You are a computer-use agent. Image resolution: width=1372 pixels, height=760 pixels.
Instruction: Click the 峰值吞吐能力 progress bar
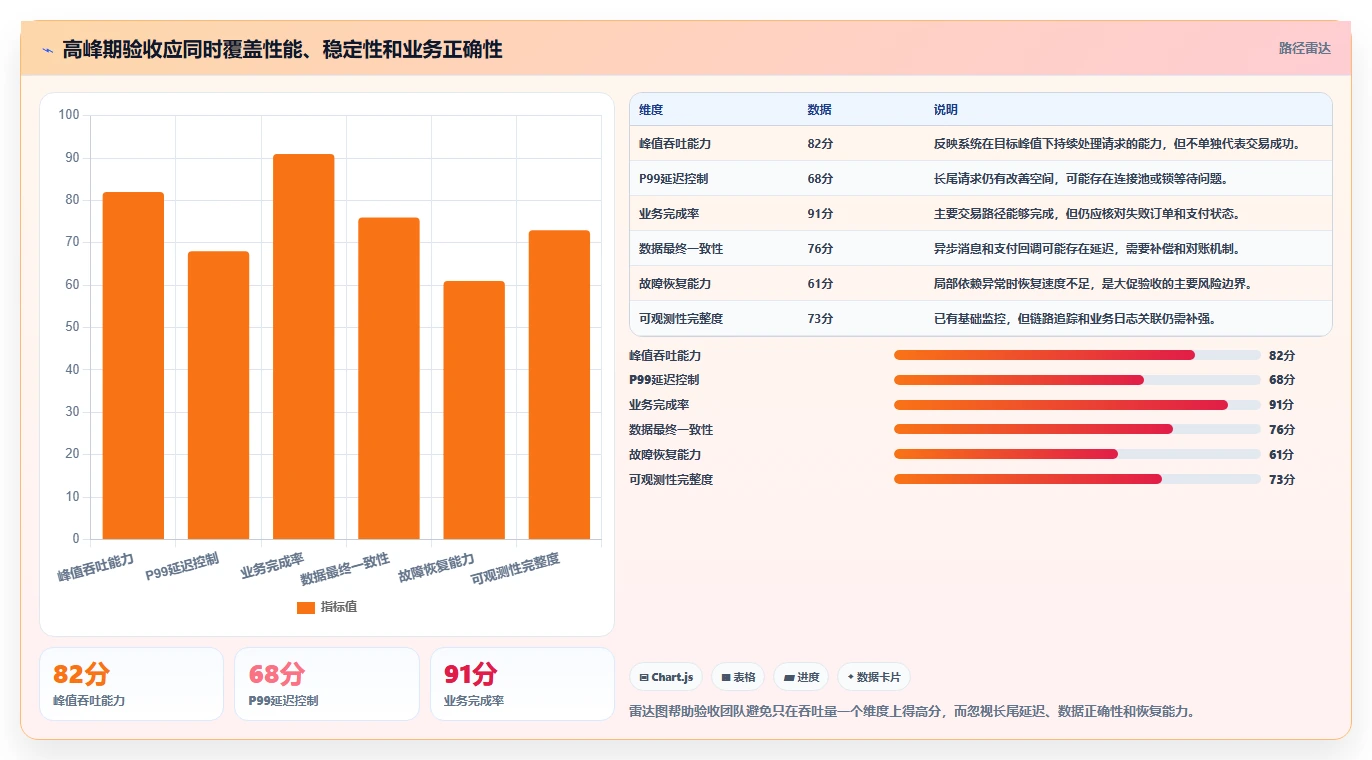(1077, 355)
